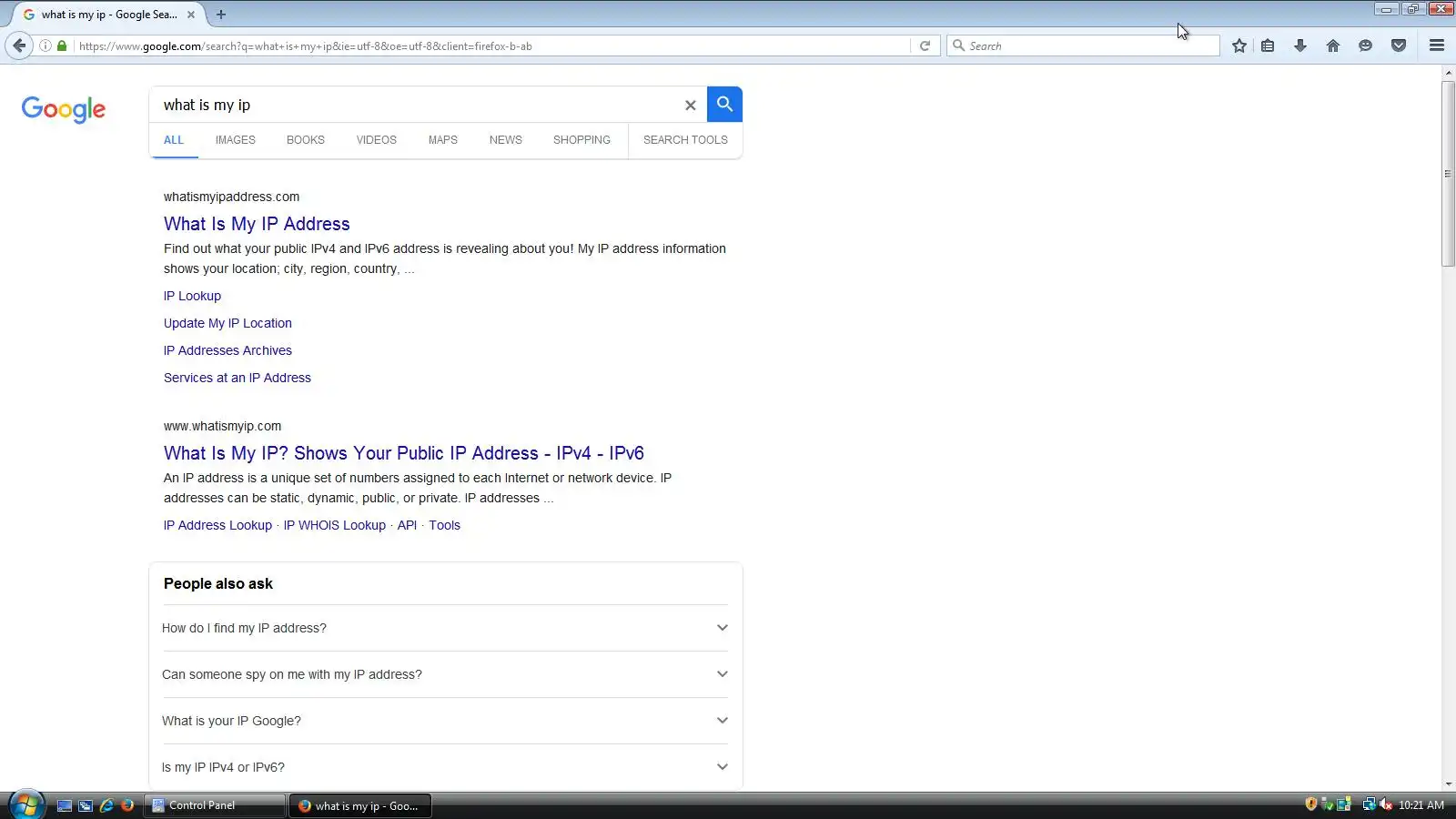The image size is (1456, 819).
Task: Switch to Control Panel taskbar window
Action: [x=215, y=805]
